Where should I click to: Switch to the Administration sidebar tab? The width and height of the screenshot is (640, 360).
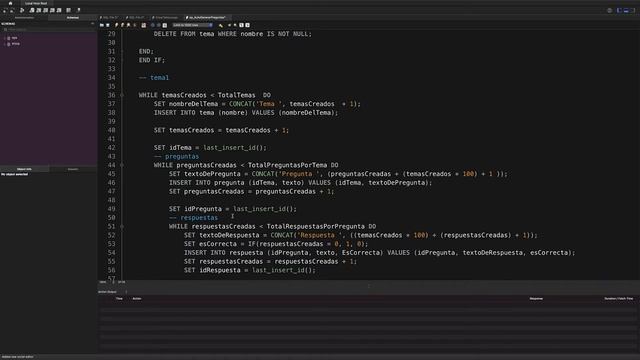24,18
